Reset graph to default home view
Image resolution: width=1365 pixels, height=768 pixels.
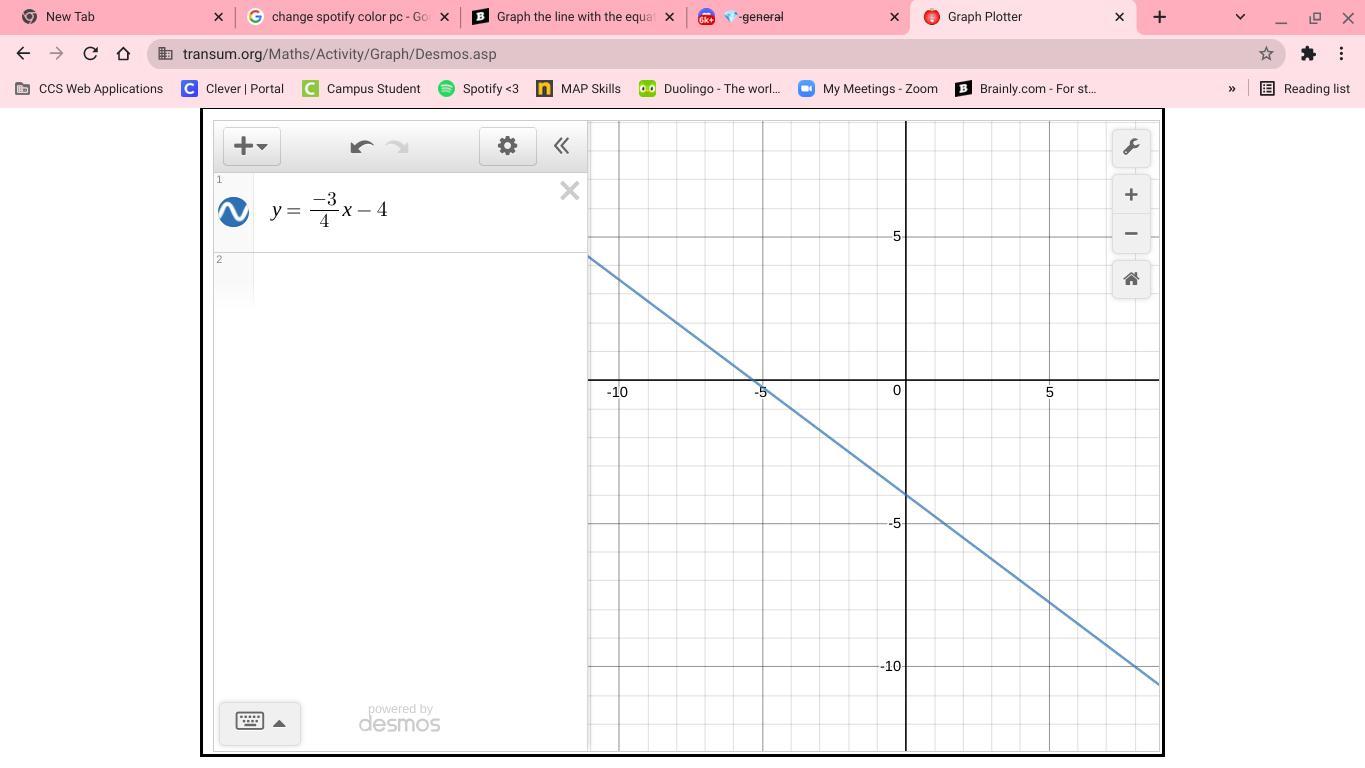[1131, 279]
